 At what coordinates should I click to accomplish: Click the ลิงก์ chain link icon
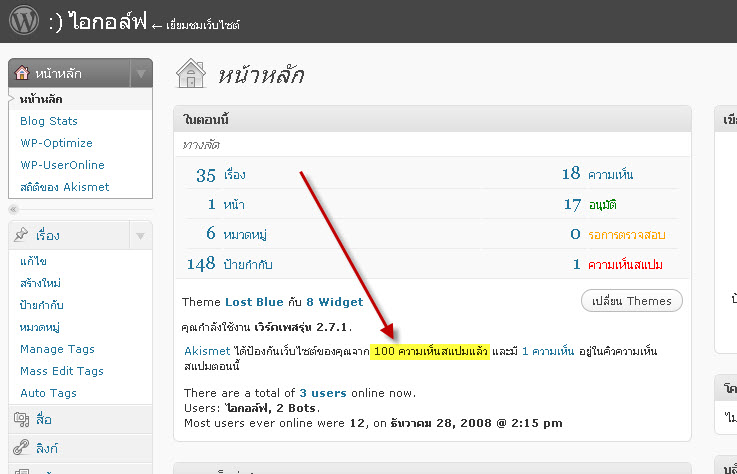[x=21, y=448]
